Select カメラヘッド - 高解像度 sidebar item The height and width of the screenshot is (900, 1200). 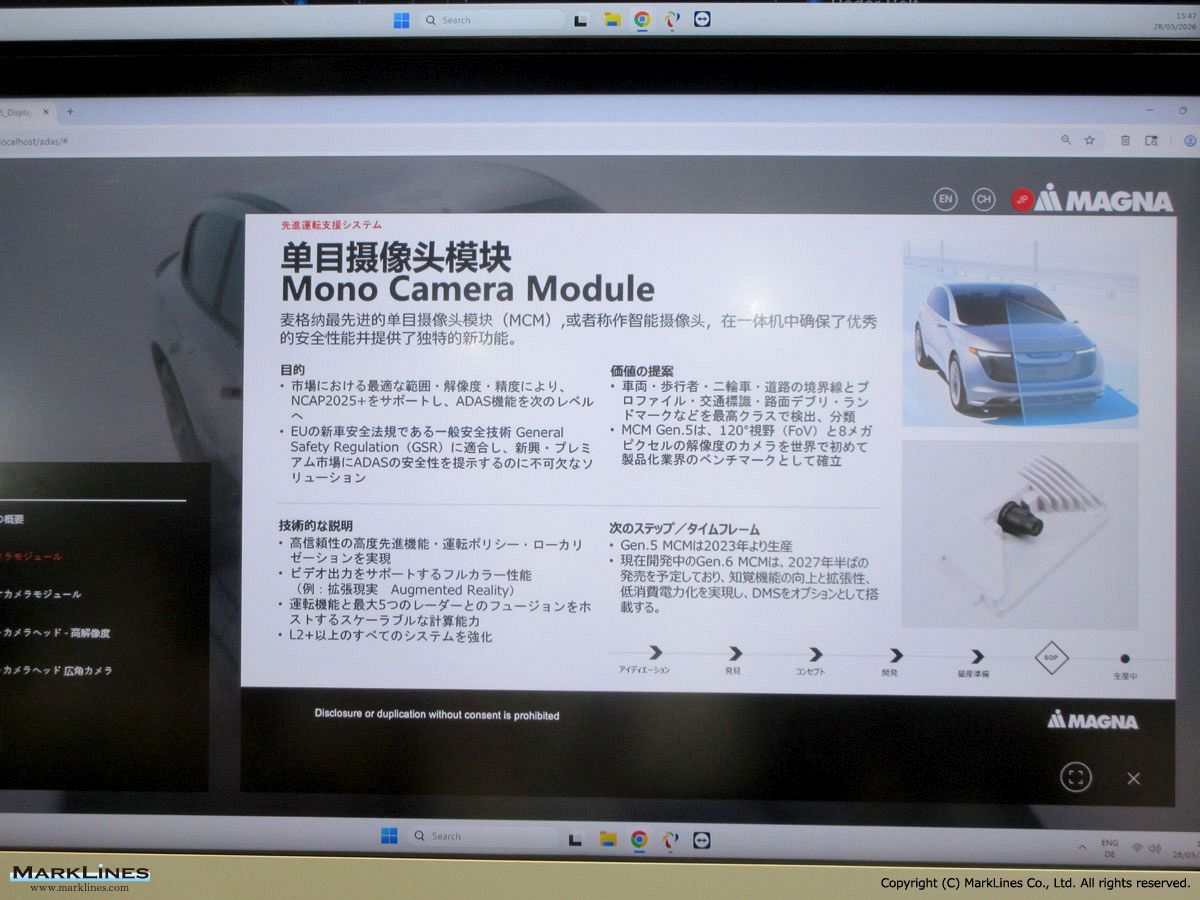click(55, 632)
